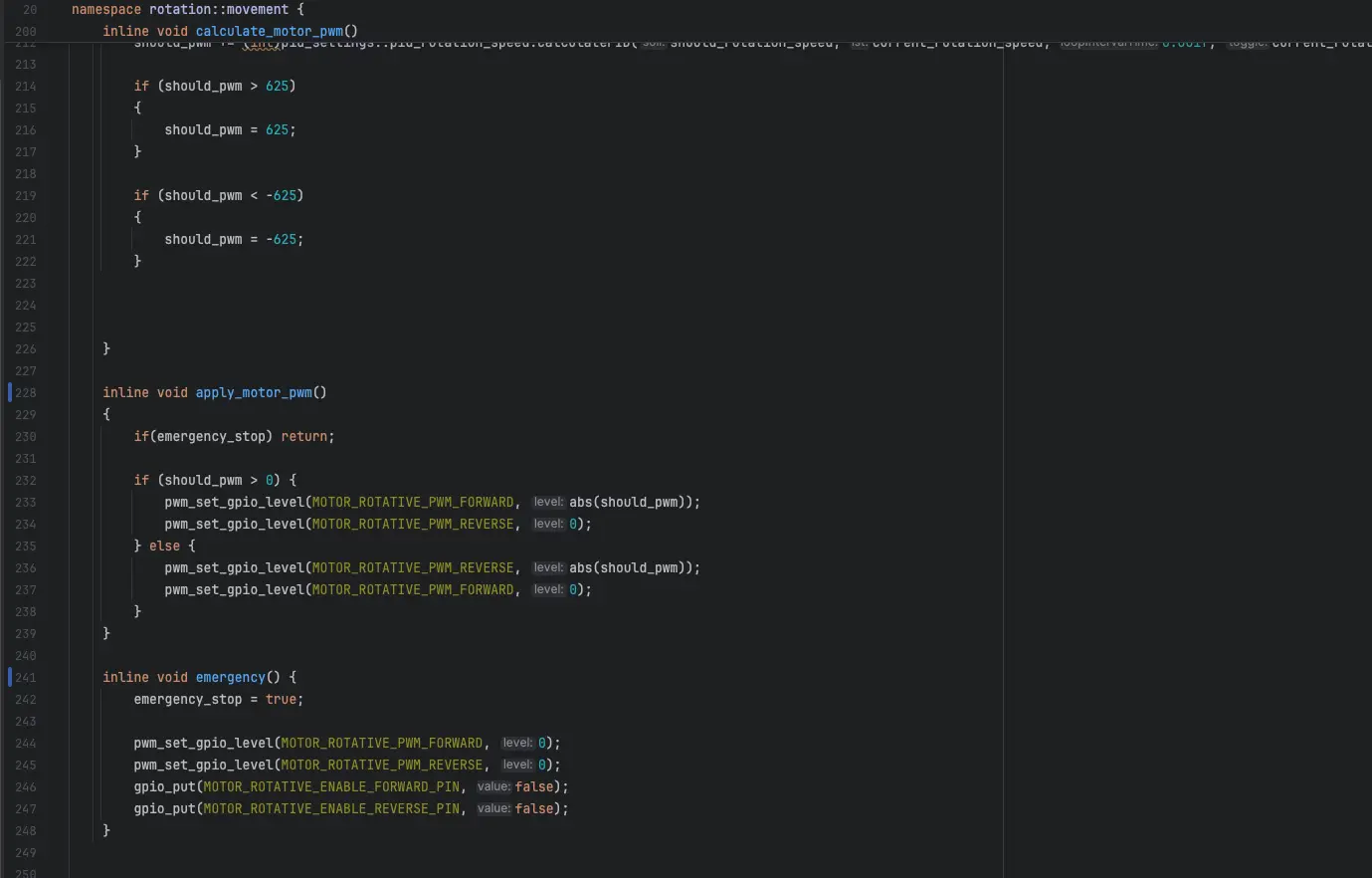Click gutter line number 239

26,634
